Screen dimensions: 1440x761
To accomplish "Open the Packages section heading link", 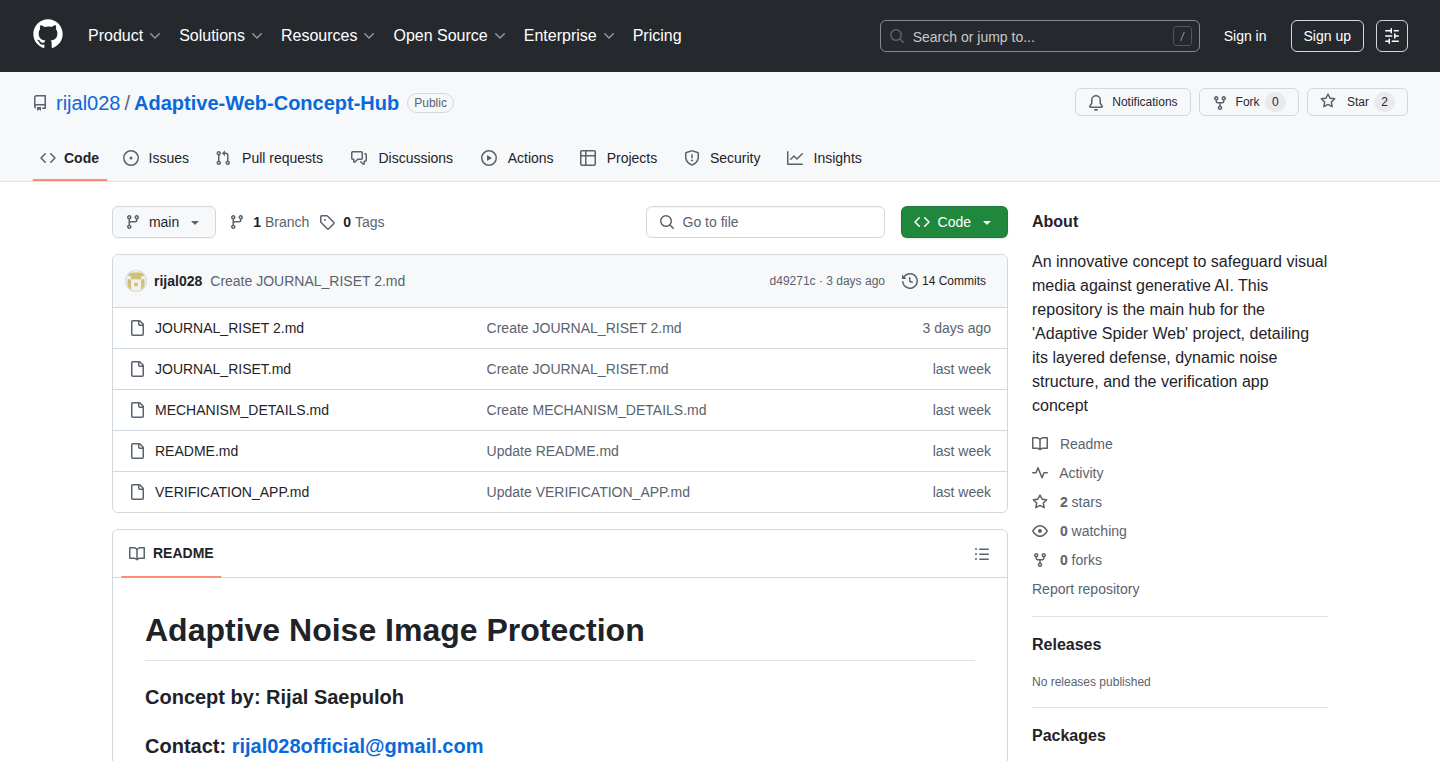I will pos(1069,736).
